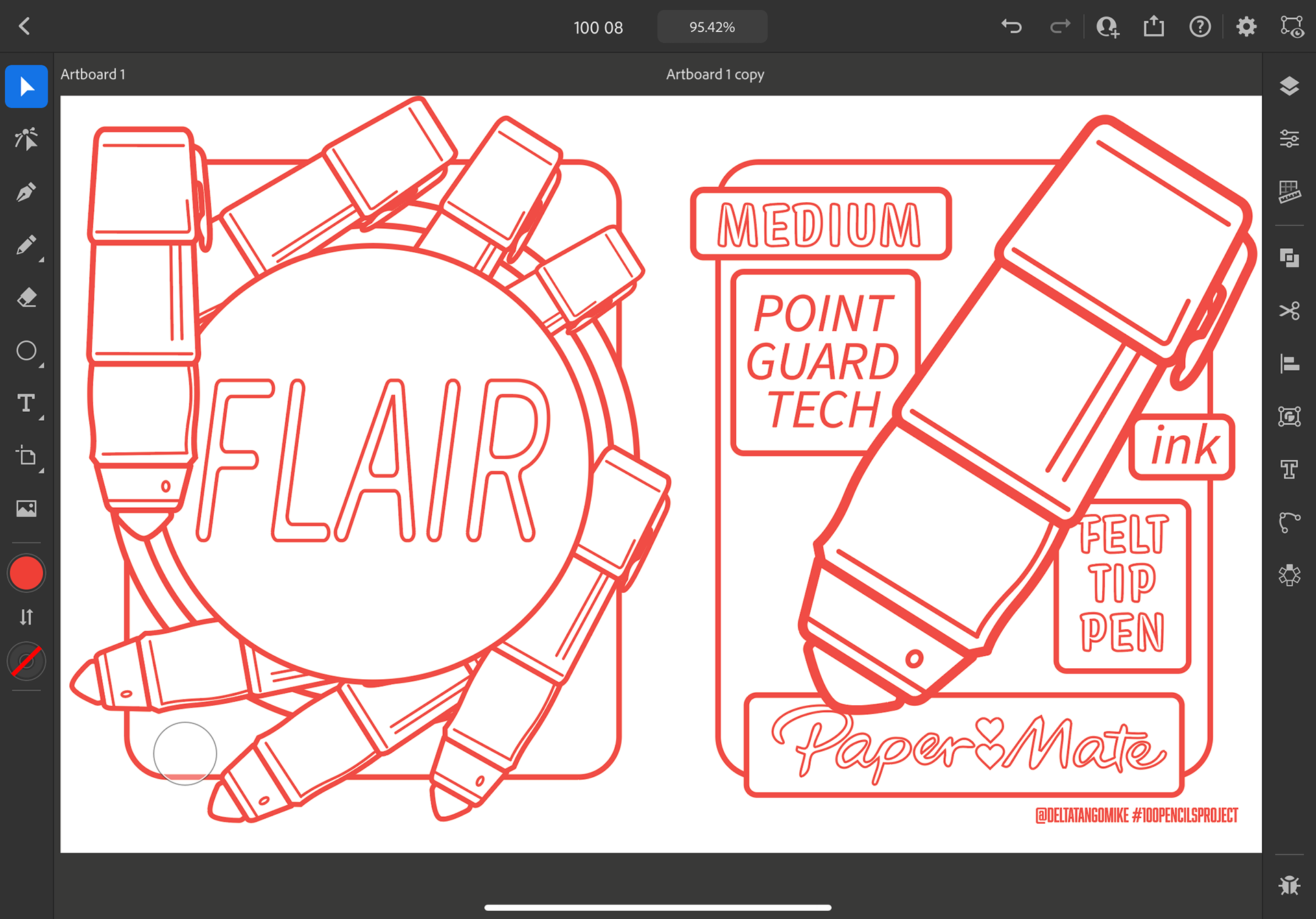Tap the bug report icon
This screenshot has width=1316, height=919.
1289,885
